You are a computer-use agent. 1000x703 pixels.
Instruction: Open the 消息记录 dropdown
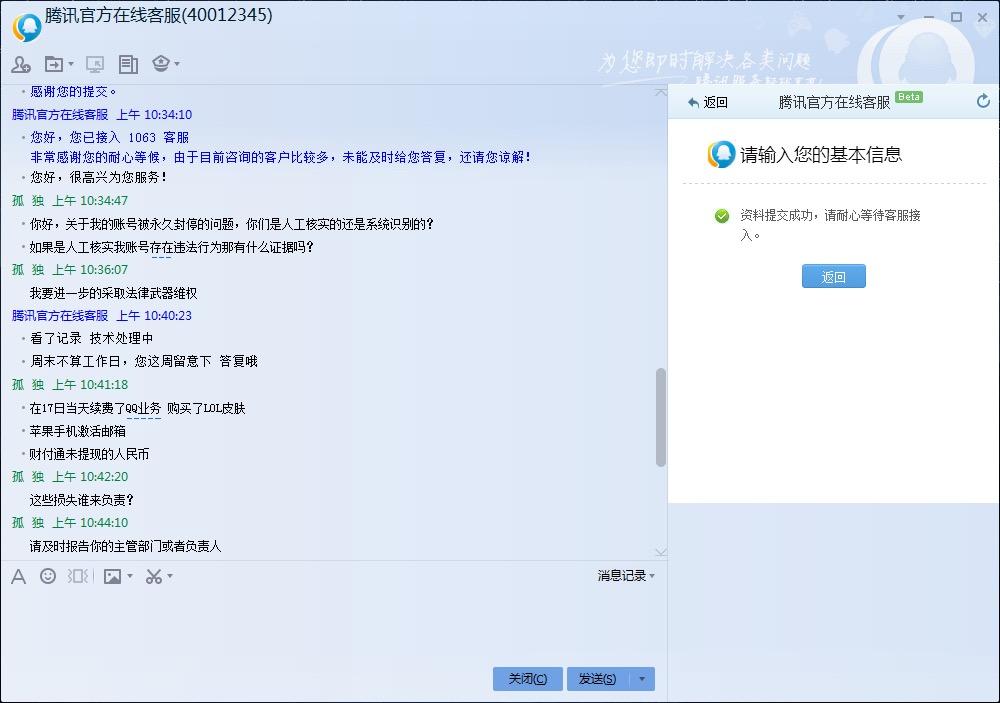click(622, 576)
